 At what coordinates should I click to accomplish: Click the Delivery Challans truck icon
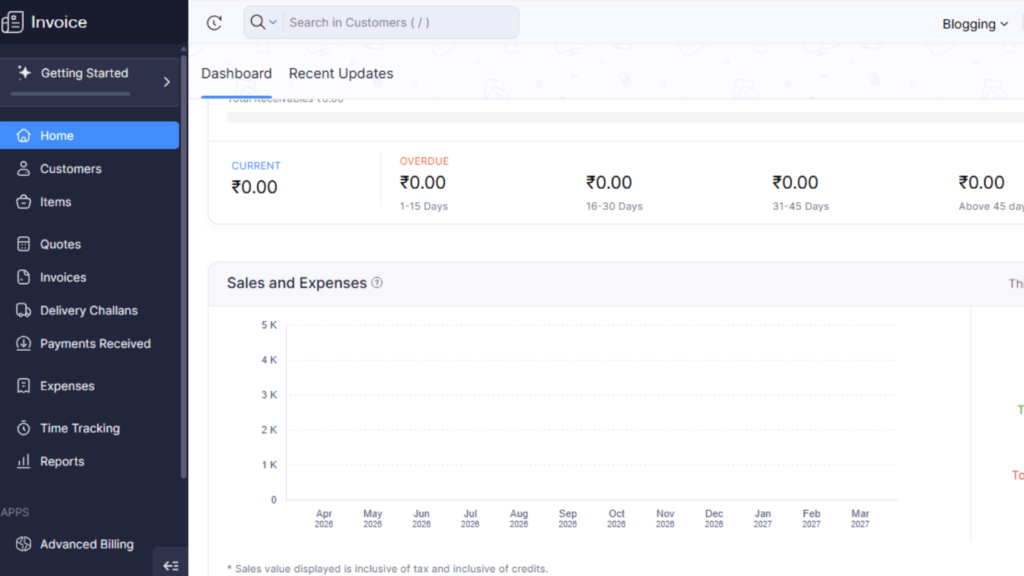[24, 310]
